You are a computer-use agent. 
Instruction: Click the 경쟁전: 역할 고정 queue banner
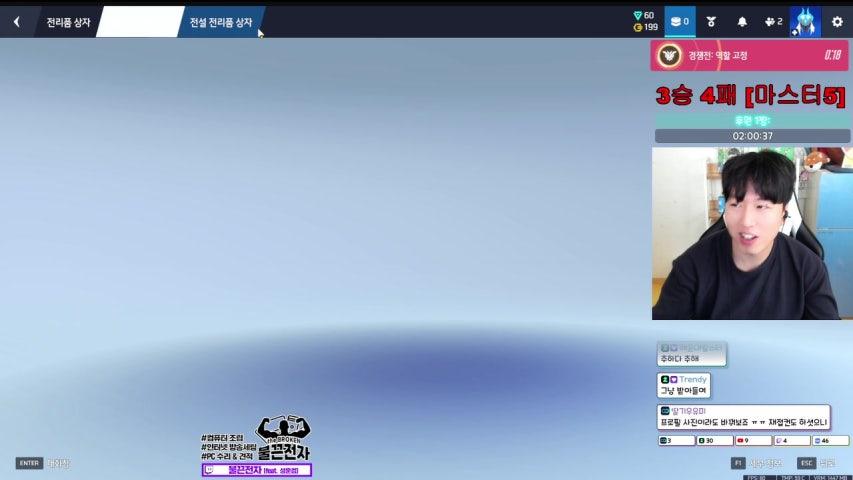(x=749, y=56)
